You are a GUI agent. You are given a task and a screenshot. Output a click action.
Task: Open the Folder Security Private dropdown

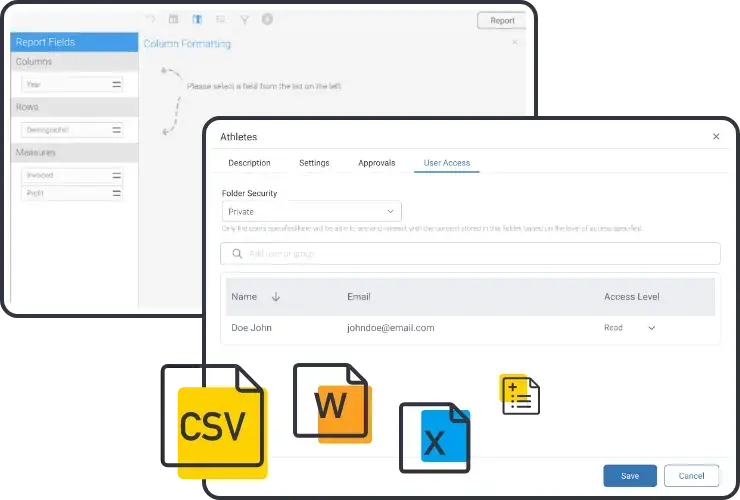(x=311, y=212)
